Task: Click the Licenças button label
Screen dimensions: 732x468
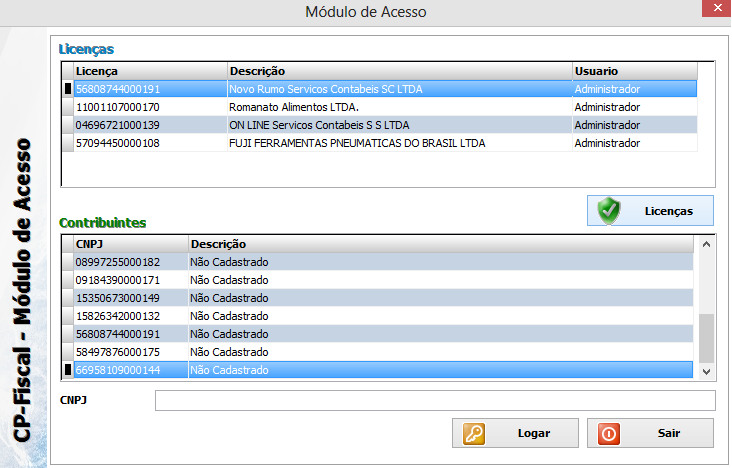Action: point(669,211)
